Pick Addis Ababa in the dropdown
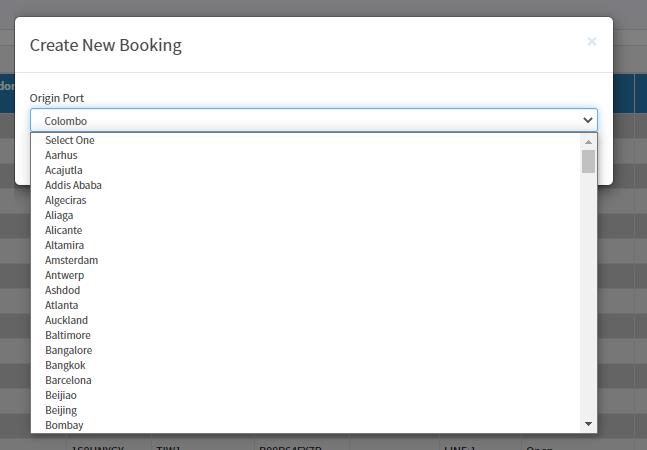The width and height of the screenshot is (647, 450). [306, 185]
